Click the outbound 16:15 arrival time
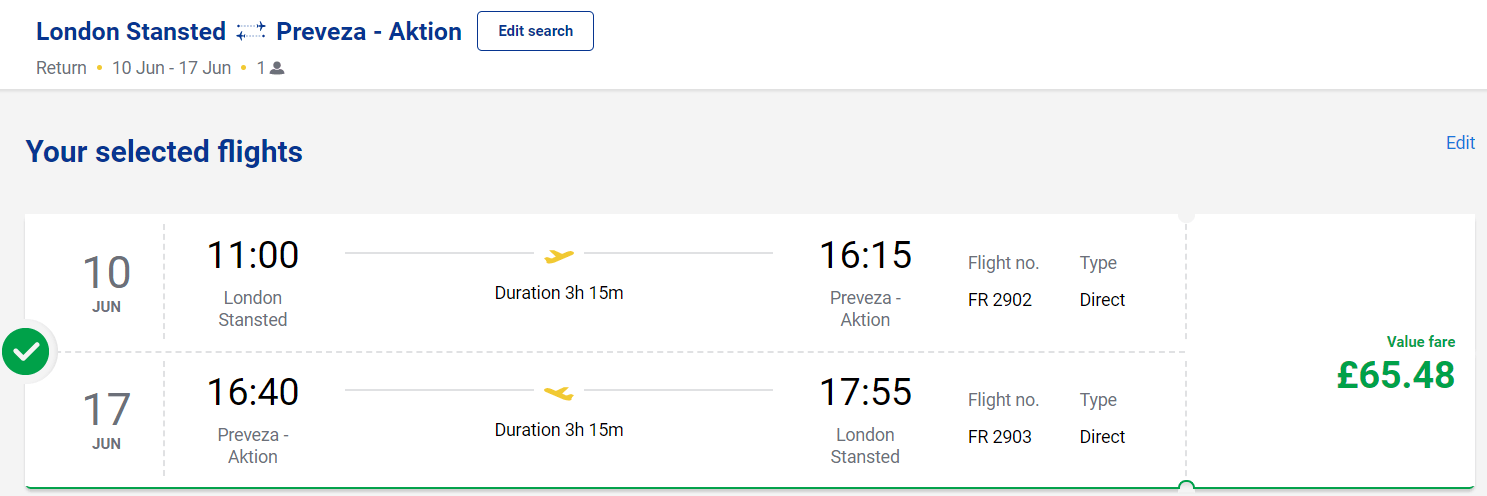The image size is (1487, 496). click(x=865, y=255)
